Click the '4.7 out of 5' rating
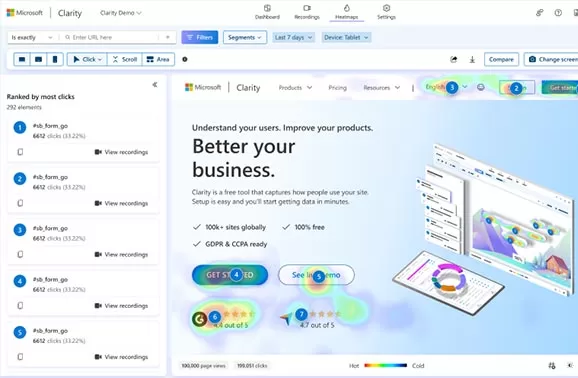The image size is (578, 378). click(317, 325)
